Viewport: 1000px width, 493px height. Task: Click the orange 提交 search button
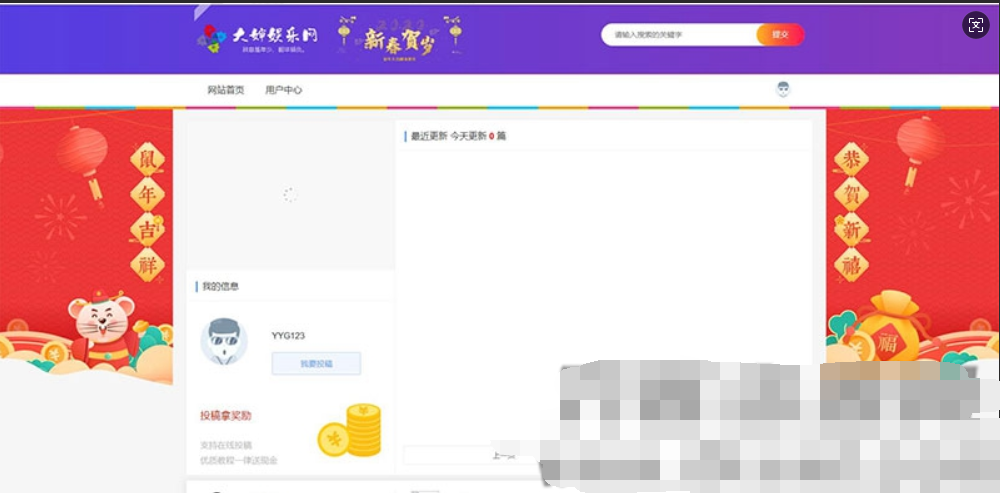781,34
